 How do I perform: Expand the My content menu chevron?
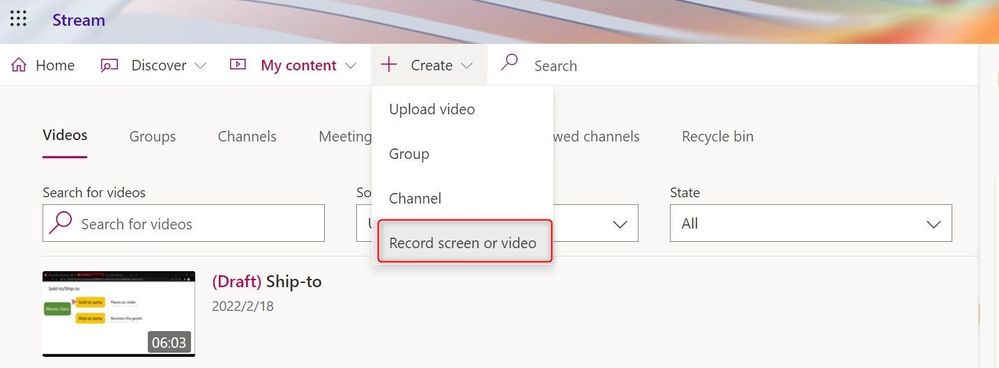click(x=350, y=66)
